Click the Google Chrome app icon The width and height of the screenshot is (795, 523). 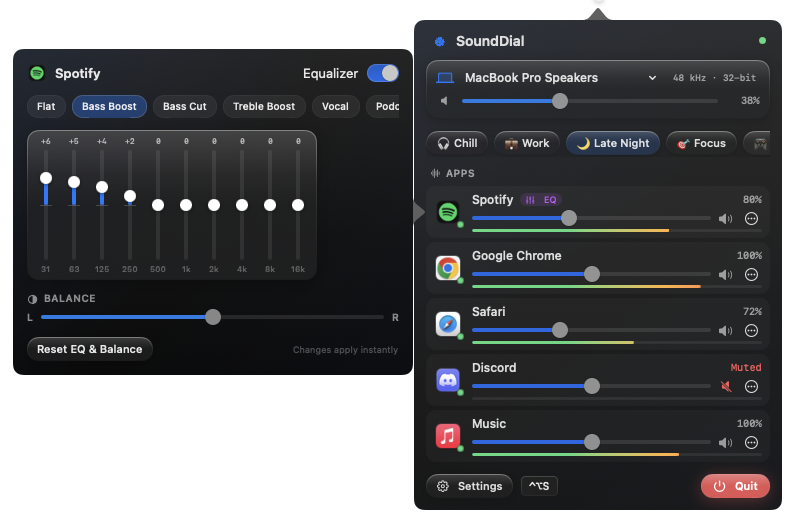coord(448,268)
